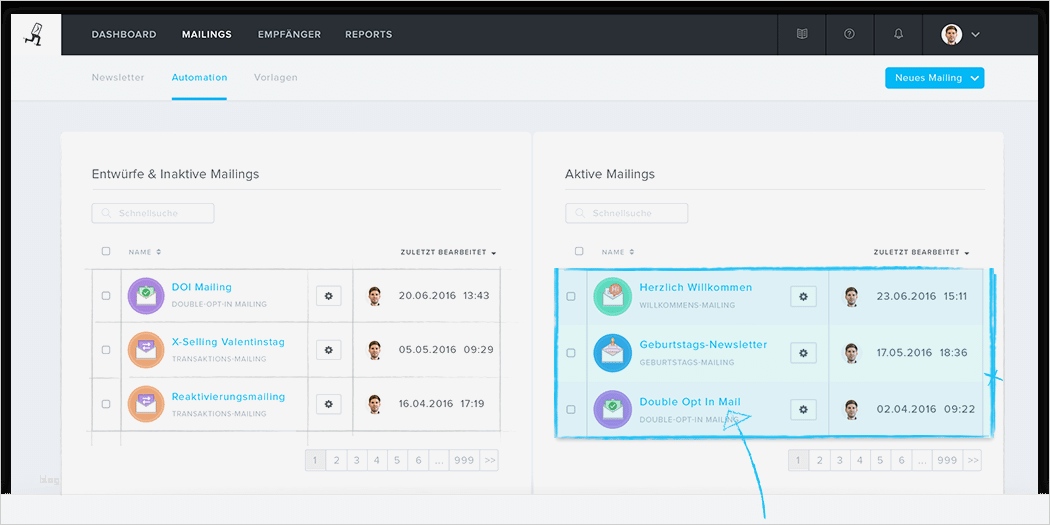Open gear settings for Herzlich Willkommen
The image size is (1050, 525).
pos(804,297)
